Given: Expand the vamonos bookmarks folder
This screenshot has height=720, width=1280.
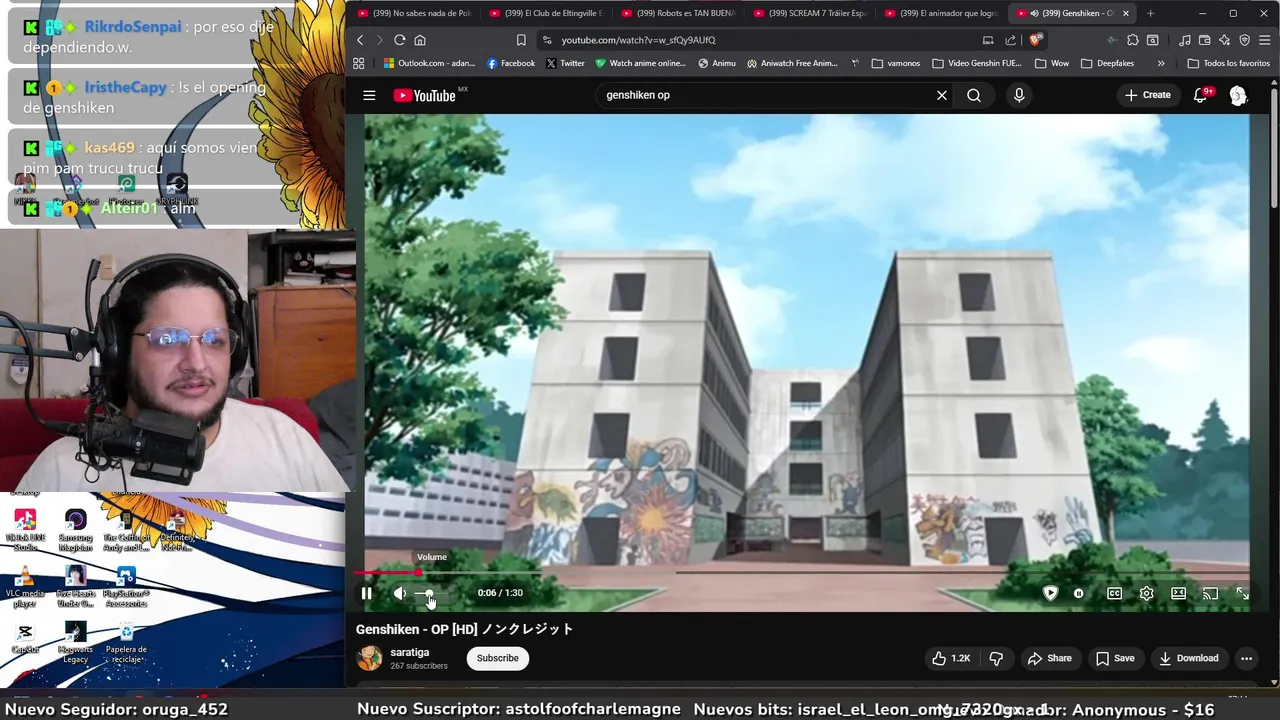Looking at the screenshot, I should [896, 63].
